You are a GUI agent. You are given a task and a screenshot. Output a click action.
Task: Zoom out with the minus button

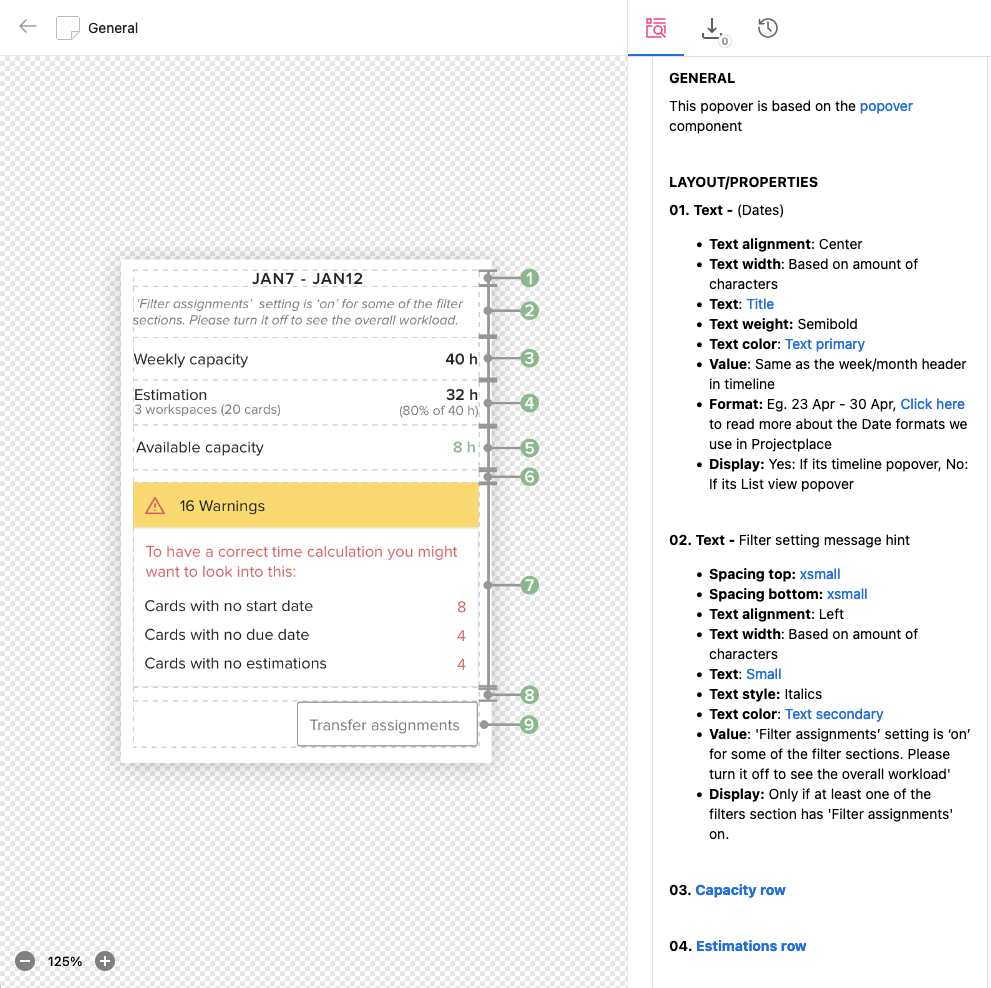click(x=26, y=961)
